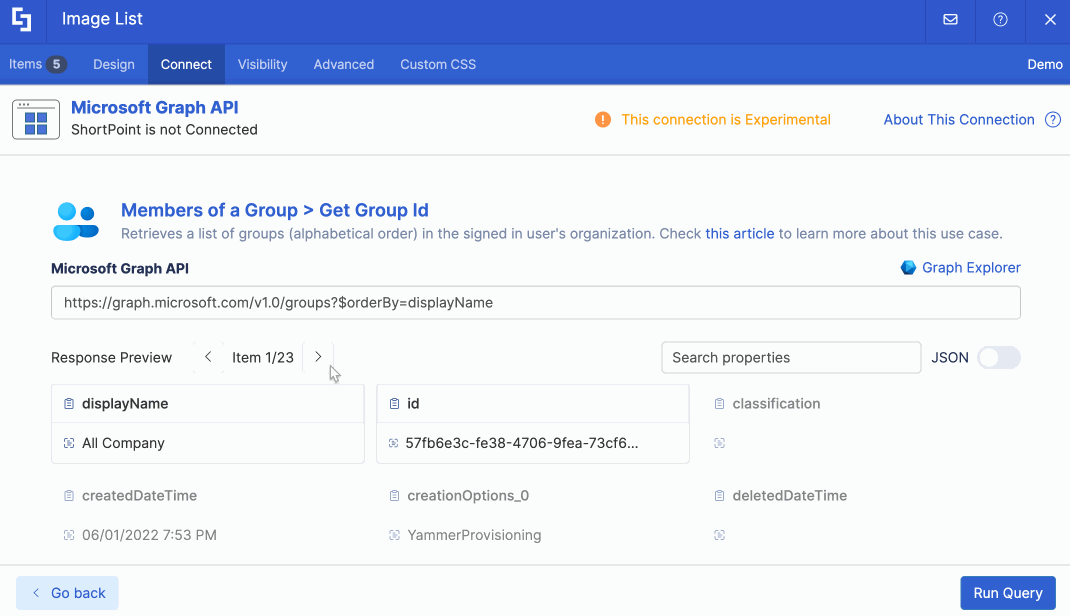The height and width of the screenshot is (616, 1070).
Task: Click the empty deletedDateTime value icon
Action: tap(719, 536)
